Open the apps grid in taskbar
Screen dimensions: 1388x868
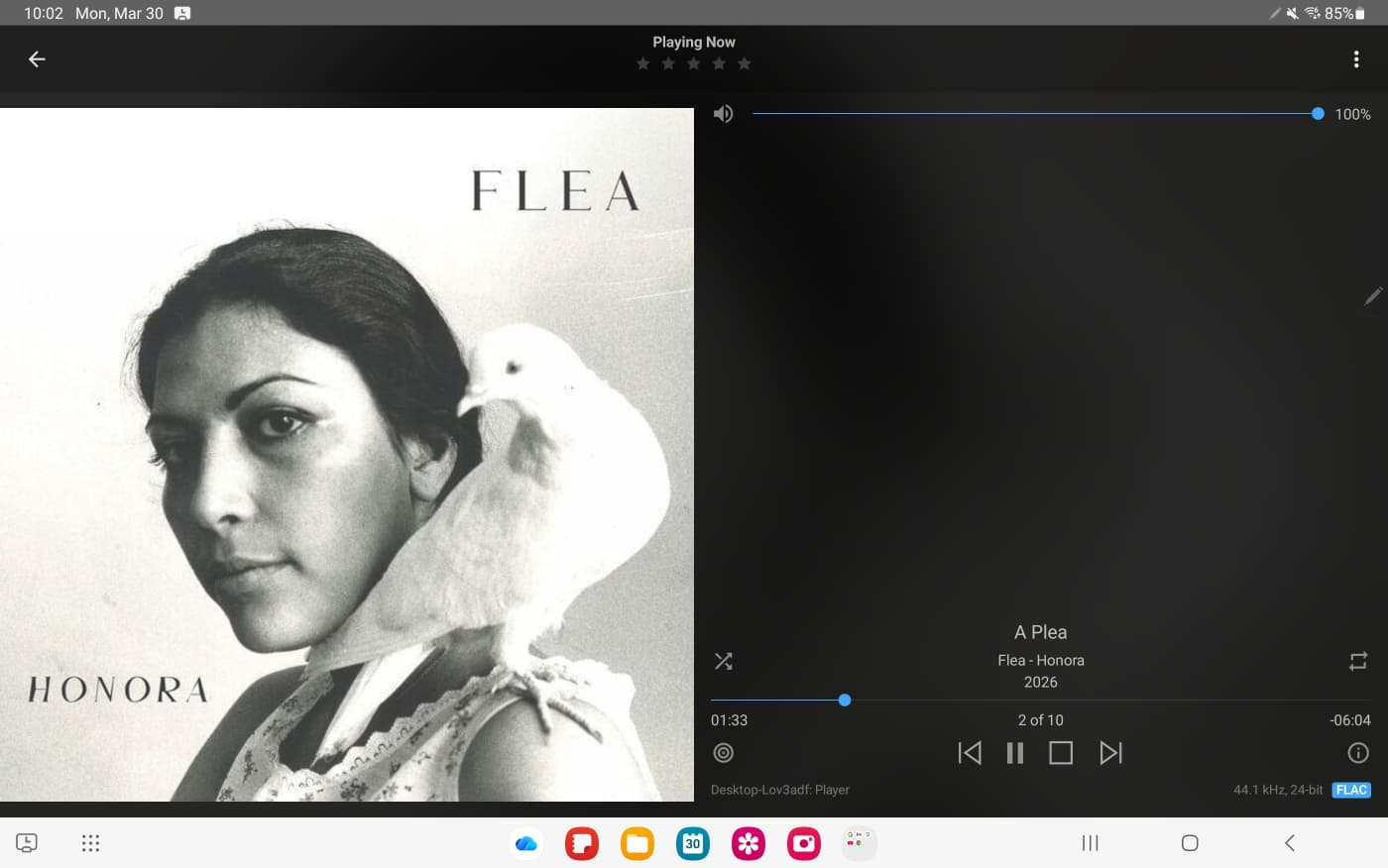click(x=90, y=843)
